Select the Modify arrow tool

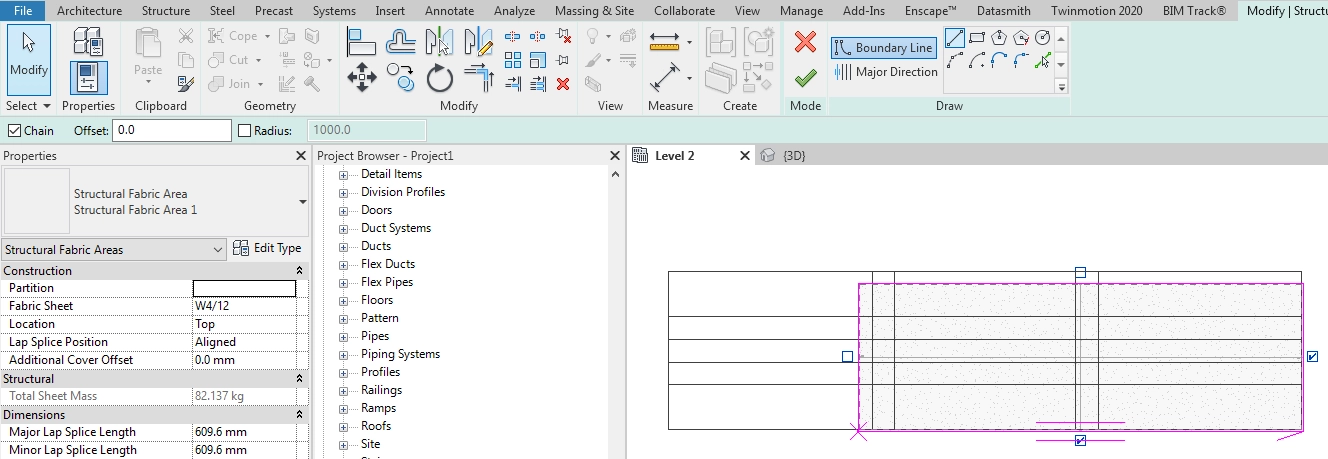point(28,59)
